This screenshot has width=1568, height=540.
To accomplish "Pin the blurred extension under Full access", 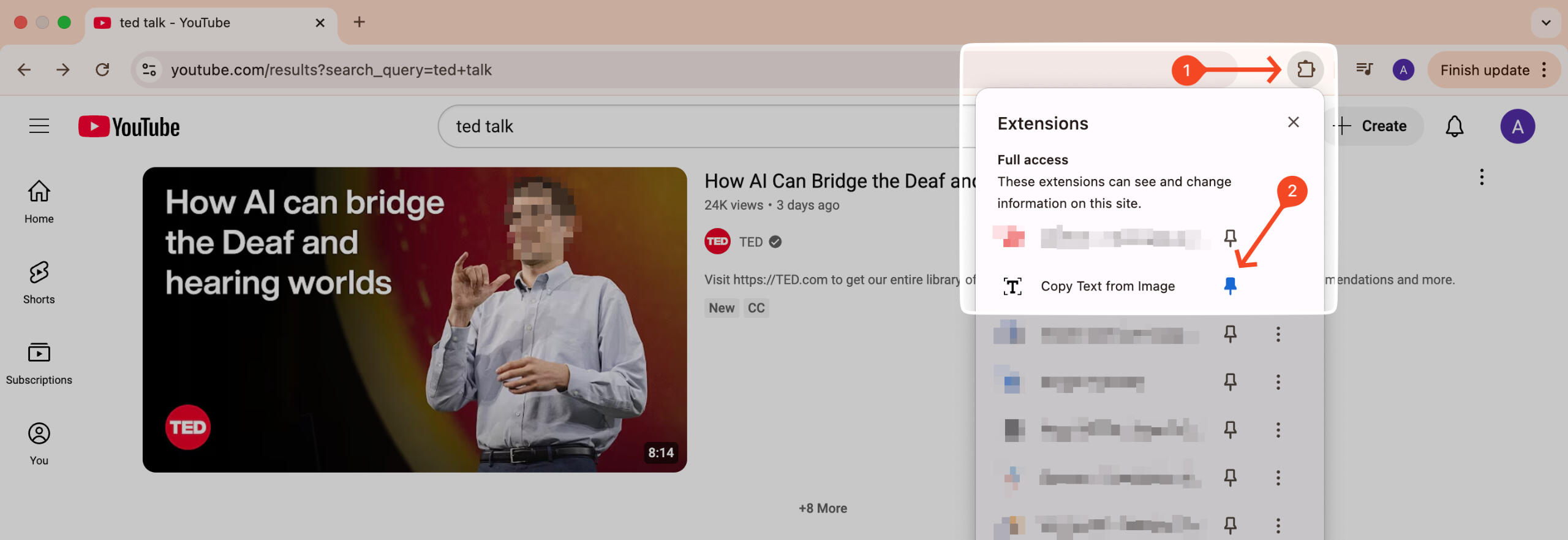I will [1229, 238].
